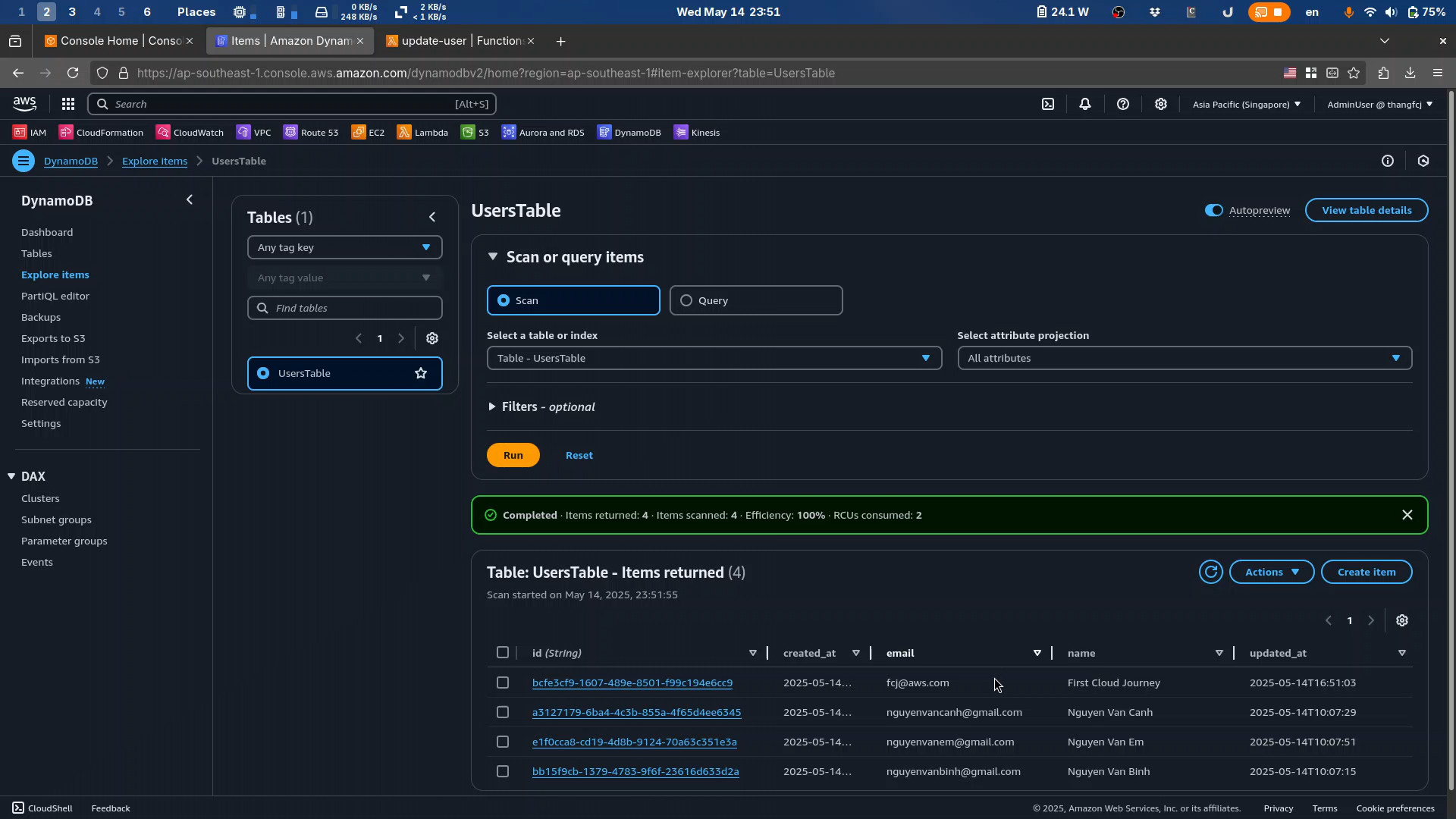The height and width of the screenshot is (819, 1456).
Task: Open the AdminUser account menu
Action: coord(1380,104)
